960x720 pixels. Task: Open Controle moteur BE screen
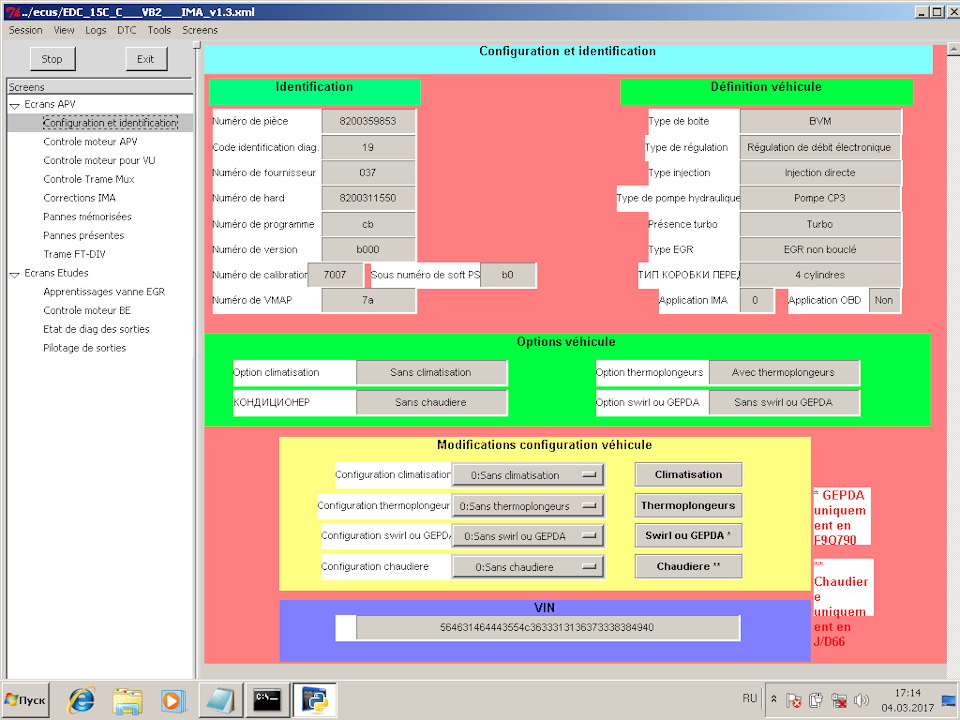(x=87, y=310)
